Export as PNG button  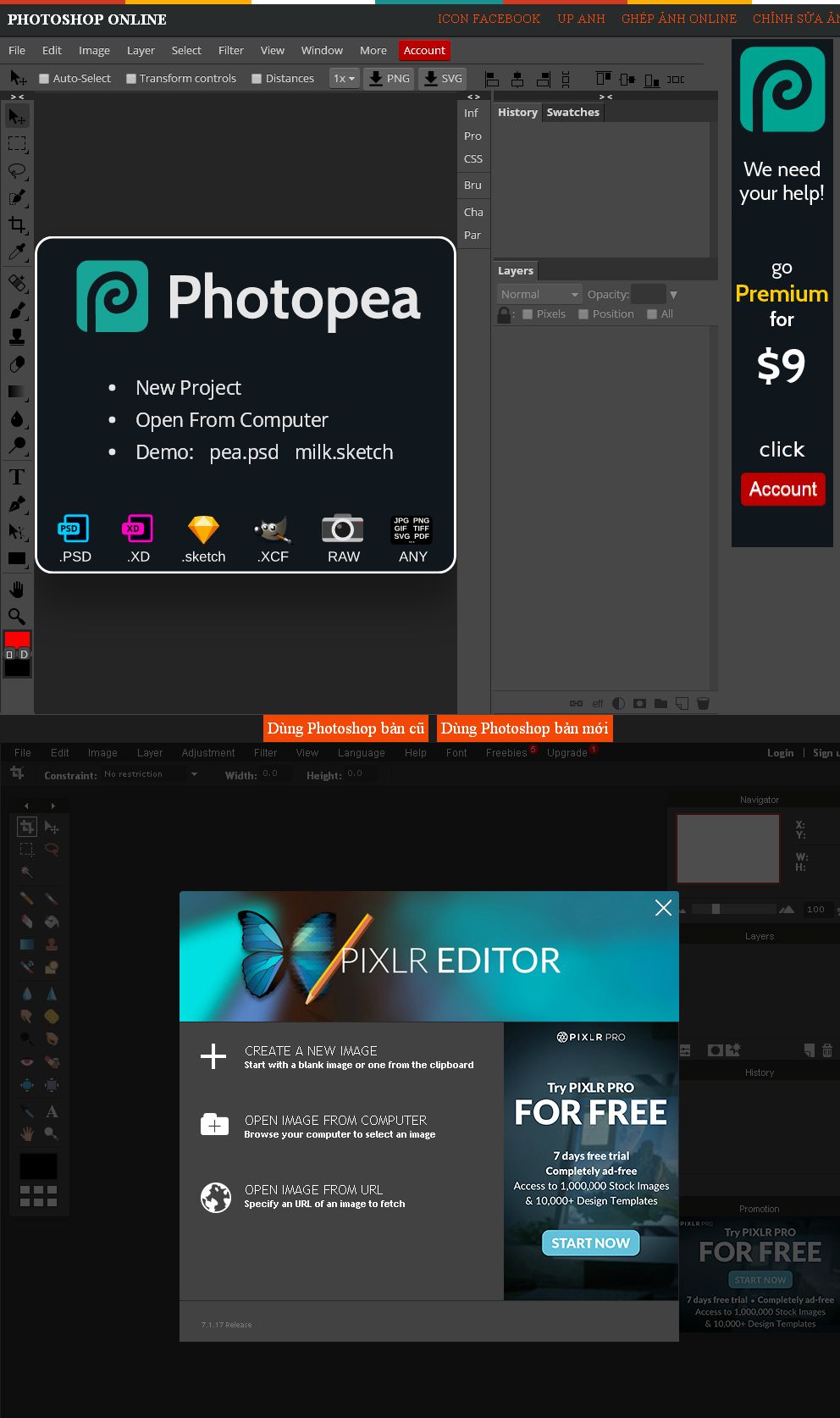tap(389, 79)
